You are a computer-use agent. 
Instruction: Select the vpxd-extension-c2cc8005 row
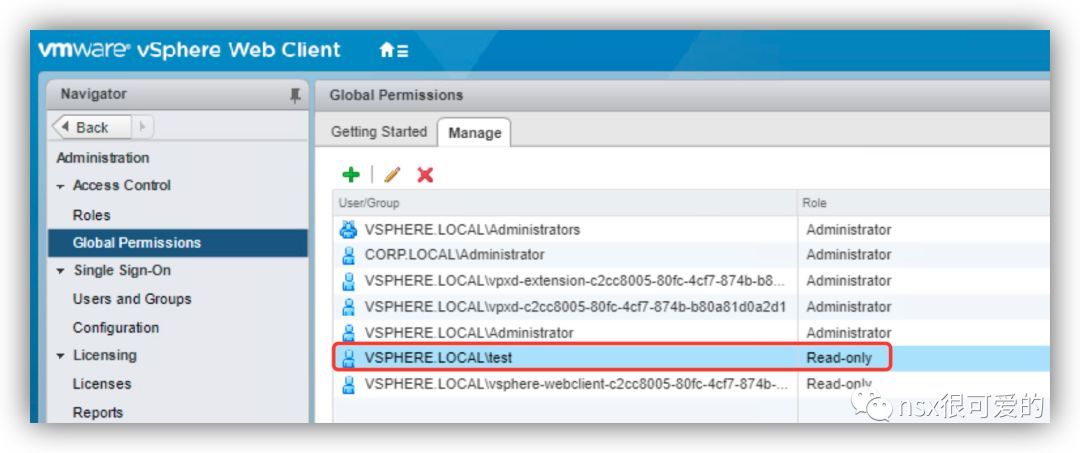[692, 281]
